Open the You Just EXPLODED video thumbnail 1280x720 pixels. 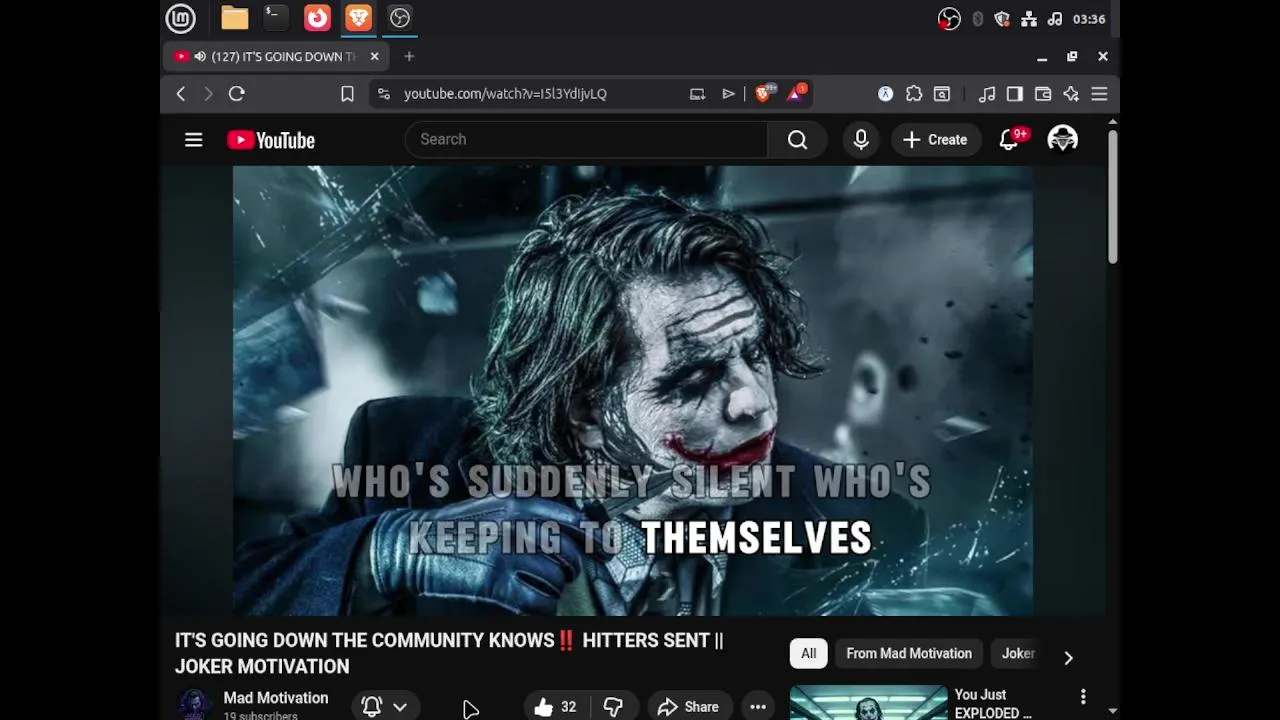(868, 703)
